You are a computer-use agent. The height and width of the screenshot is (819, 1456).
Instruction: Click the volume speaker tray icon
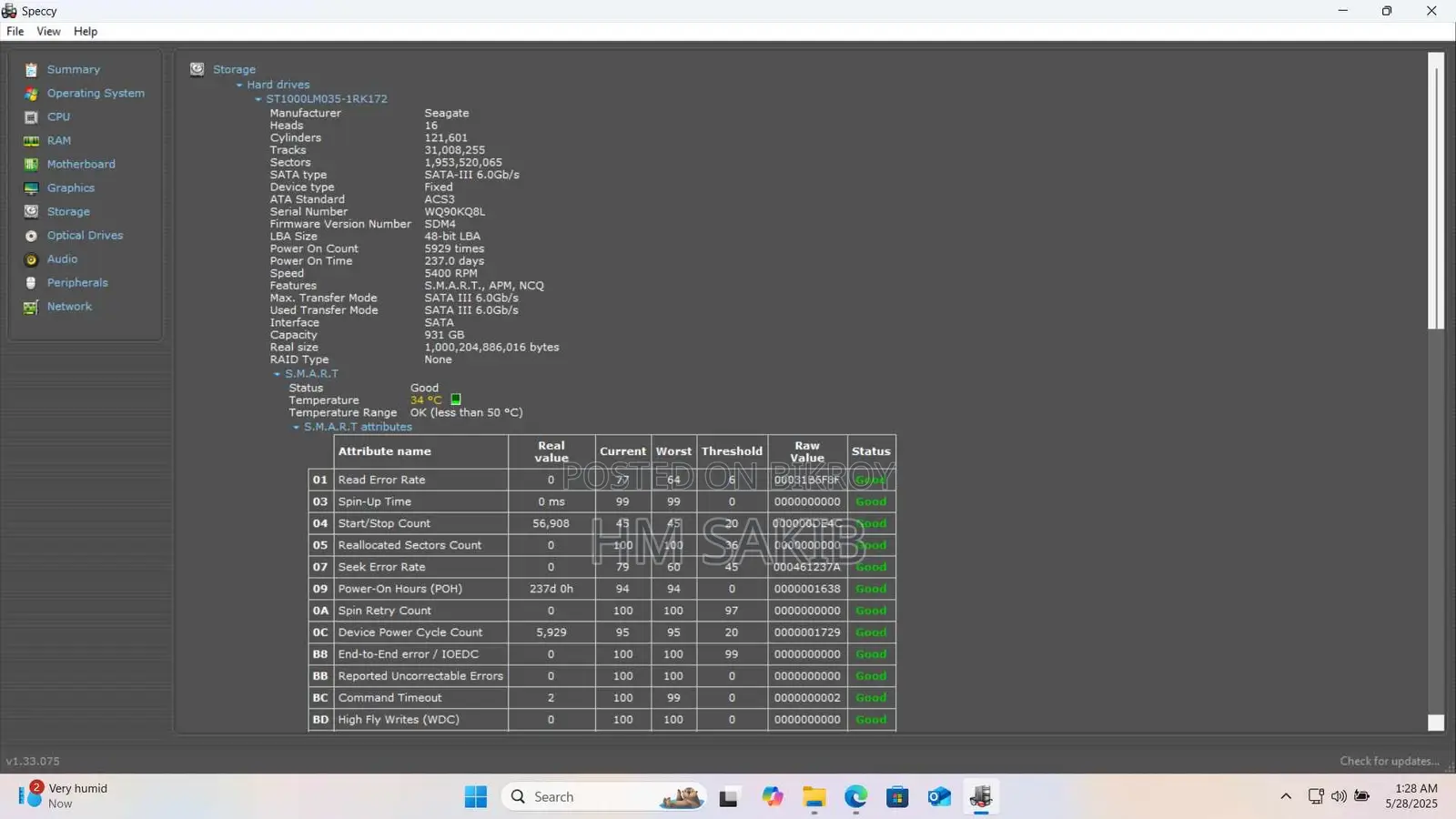(x=1339, y=796)
